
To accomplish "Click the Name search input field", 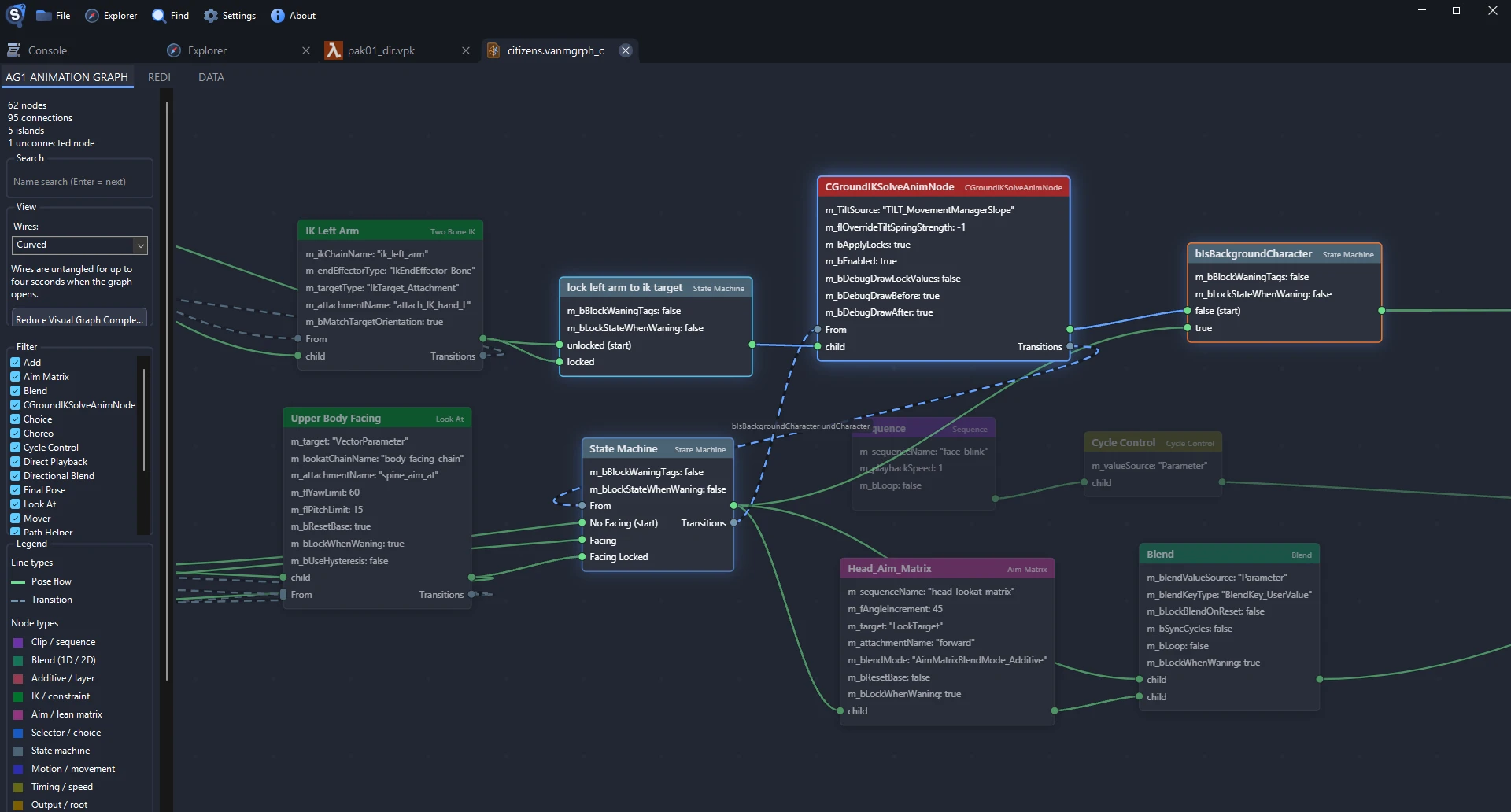I will [79, 182].
